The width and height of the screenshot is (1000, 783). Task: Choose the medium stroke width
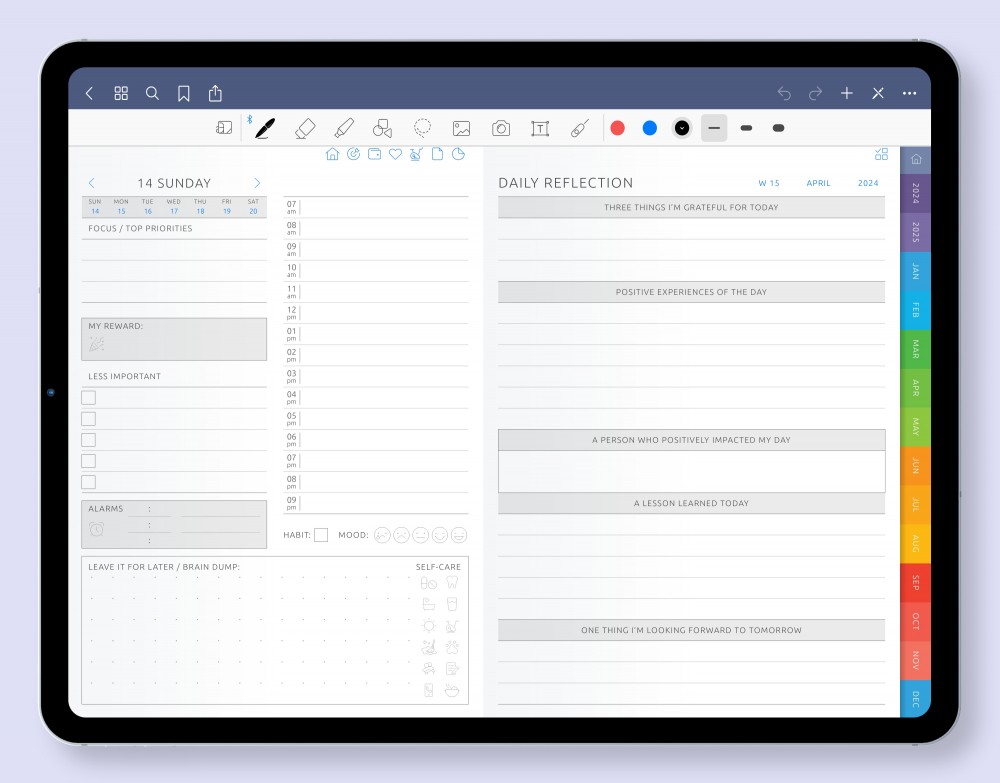pyautogui.click(x=746, y=128)
